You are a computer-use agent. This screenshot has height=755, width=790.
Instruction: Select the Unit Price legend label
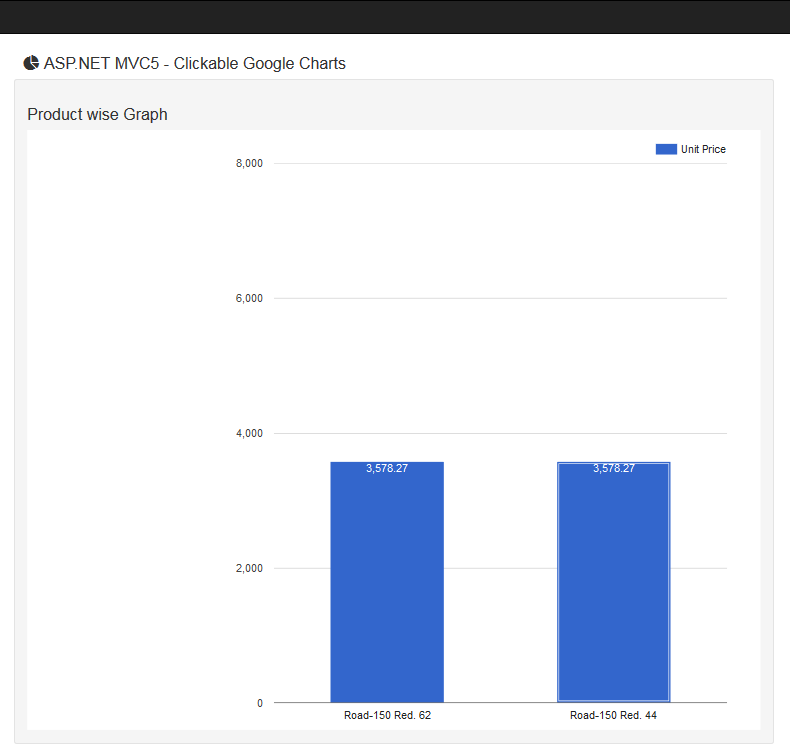pyautogui.click(x=703, y=149)
